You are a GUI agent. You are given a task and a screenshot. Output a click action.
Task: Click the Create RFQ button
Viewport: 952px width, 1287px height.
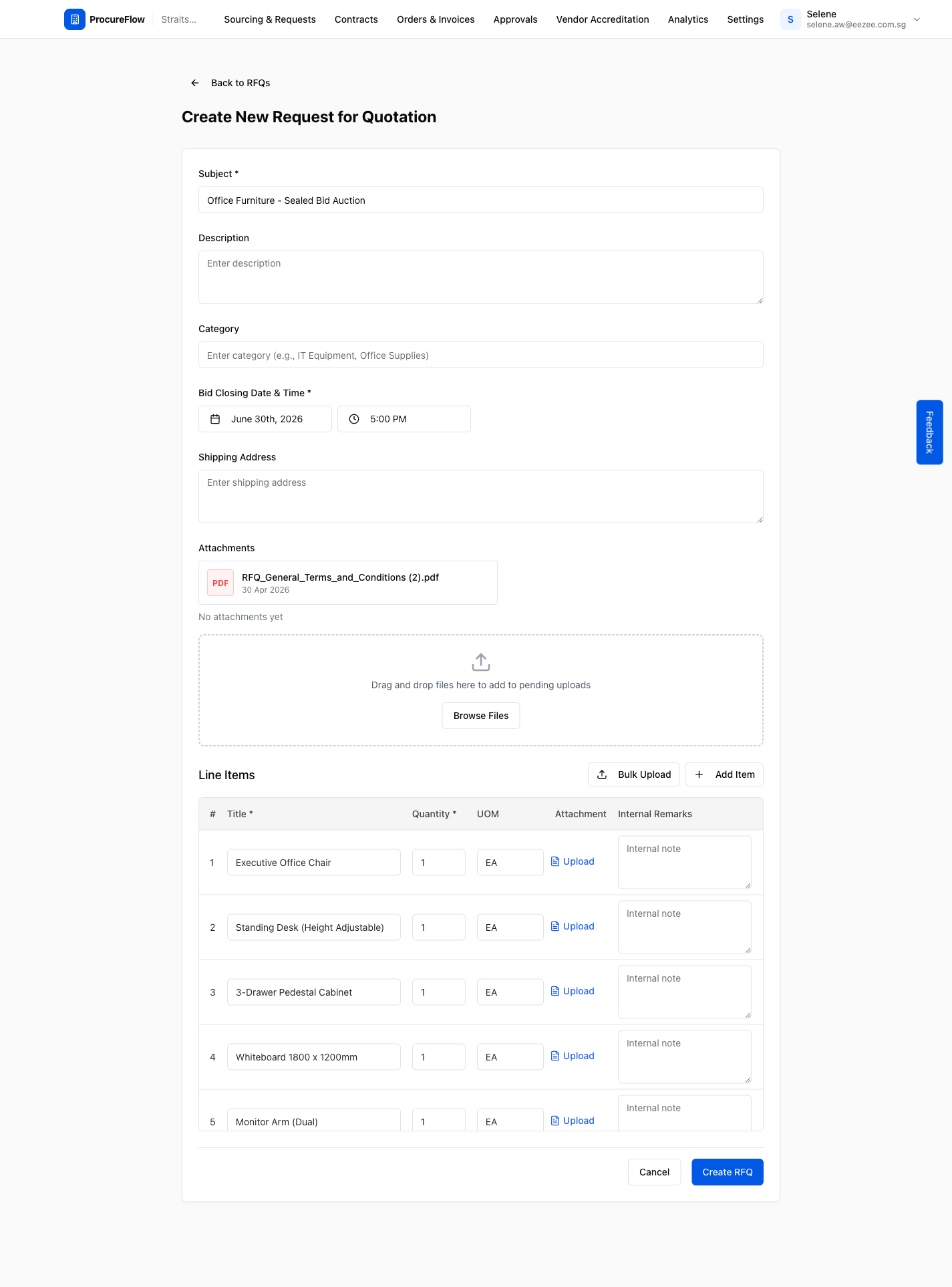(728, 1172)
